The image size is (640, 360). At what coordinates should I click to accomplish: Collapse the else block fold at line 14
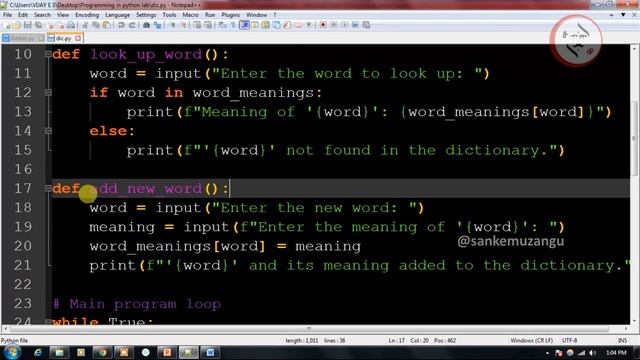(x=48, y=131)
